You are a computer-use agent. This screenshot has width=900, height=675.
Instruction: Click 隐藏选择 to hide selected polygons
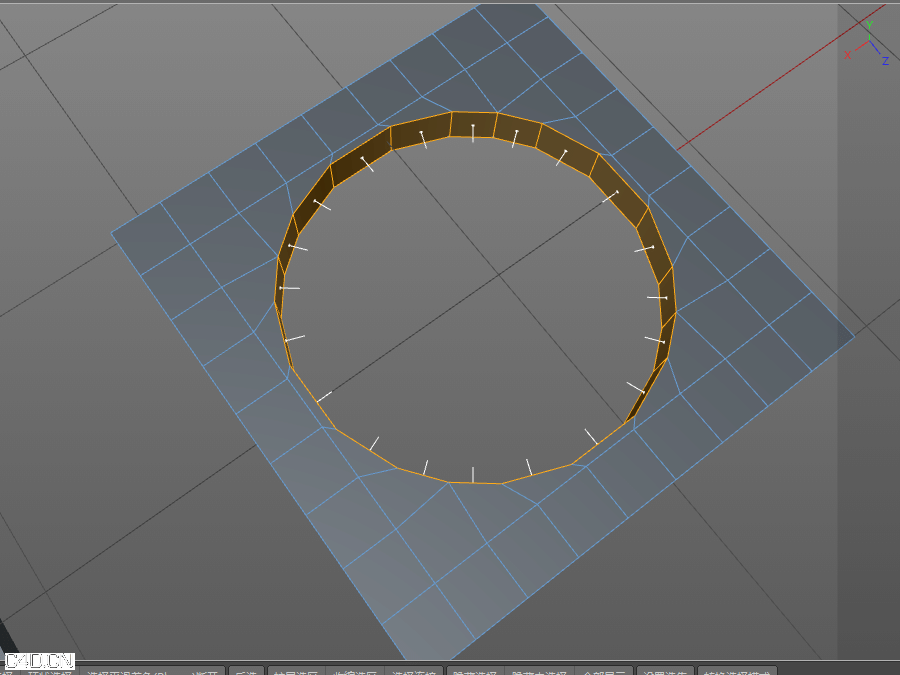[478, 671]
